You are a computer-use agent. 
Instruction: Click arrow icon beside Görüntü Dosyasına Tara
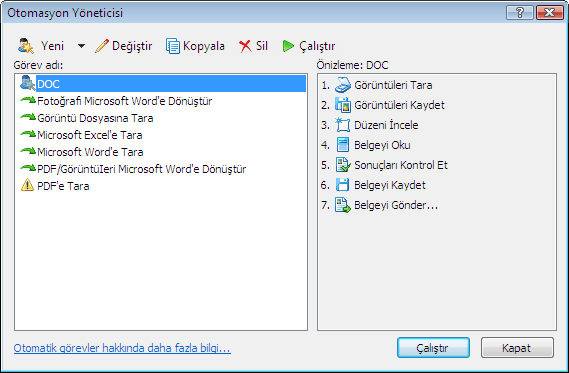tap(28, 117)
